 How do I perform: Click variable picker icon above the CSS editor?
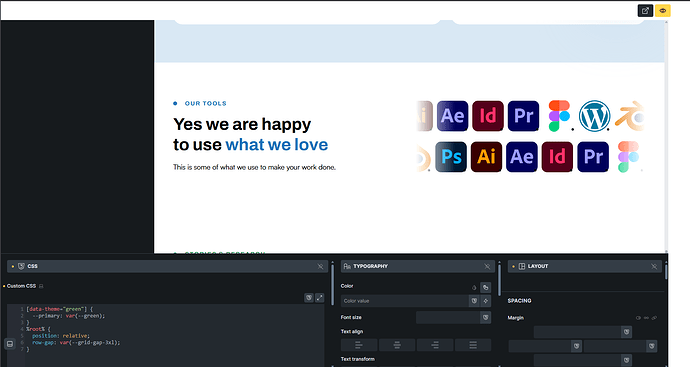point(309,298)
